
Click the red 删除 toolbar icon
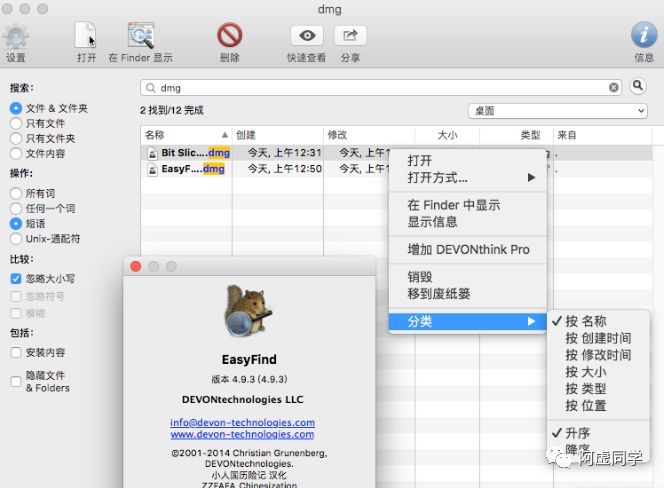pos(230,35)
